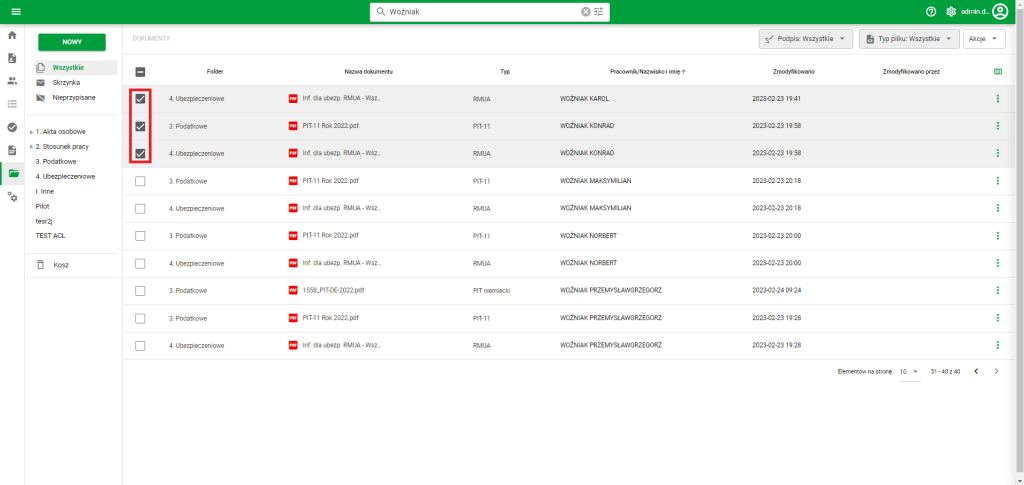The width and height of the screenshot is (1024, 485).
Task: Open the Podpis: Wszystkie dropdown
Action: pos(806,39)
